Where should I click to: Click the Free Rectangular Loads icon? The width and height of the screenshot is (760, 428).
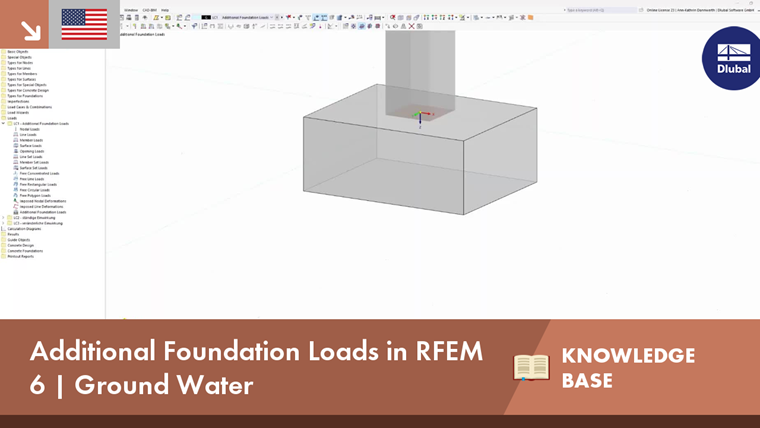pyautogui.click(x=16, y=185)
